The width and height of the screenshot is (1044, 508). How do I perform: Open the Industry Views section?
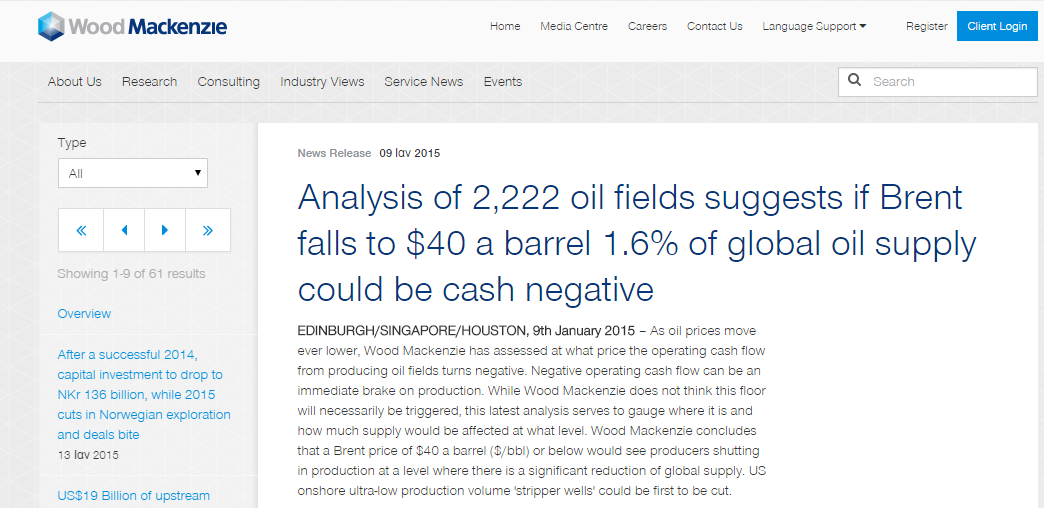click(x=322, y=82)
